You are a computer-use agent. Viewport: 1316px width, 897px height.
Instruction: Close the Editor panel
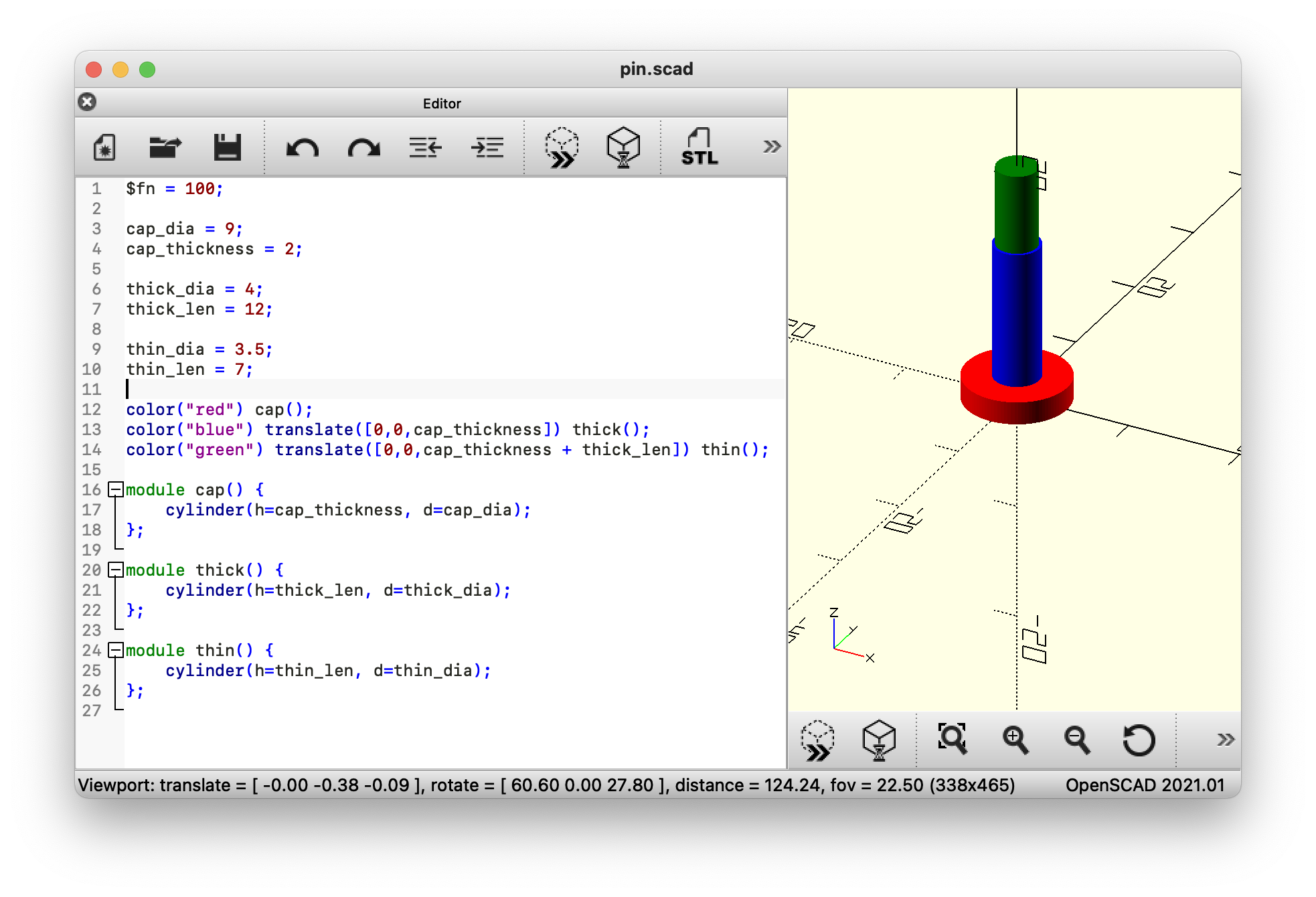(86, 102)
